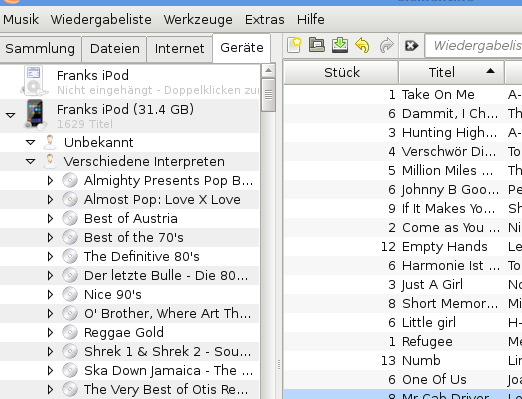Click the yellow undo arrow icon
Image resolution: width=522 pixels, height=399 pixels.
point(362,45)
